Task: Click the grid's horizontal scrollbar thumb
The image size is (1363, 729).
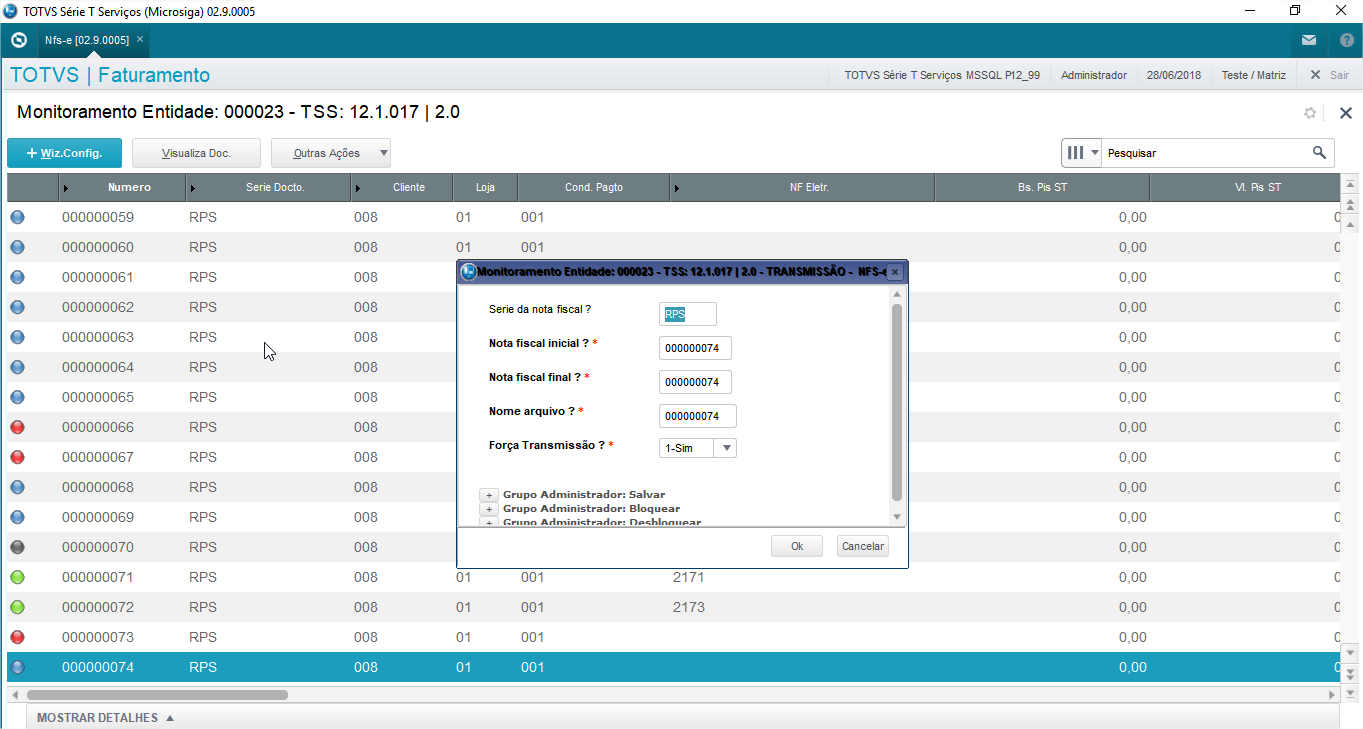Action: pyautogui.click(x=158, y=694)
